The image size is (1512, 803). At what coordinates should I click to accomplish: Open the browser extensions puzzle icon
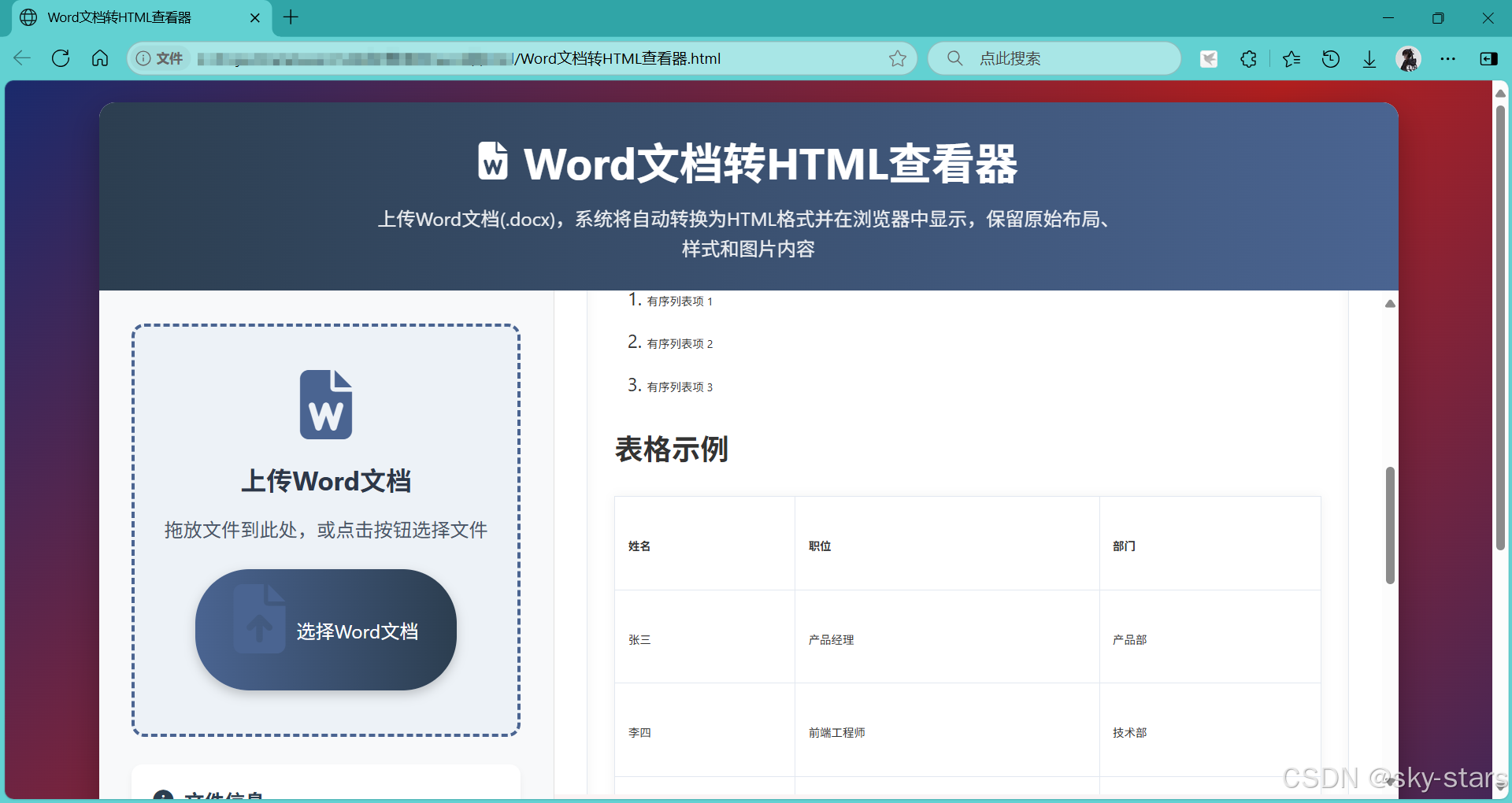click(1248, 58)
